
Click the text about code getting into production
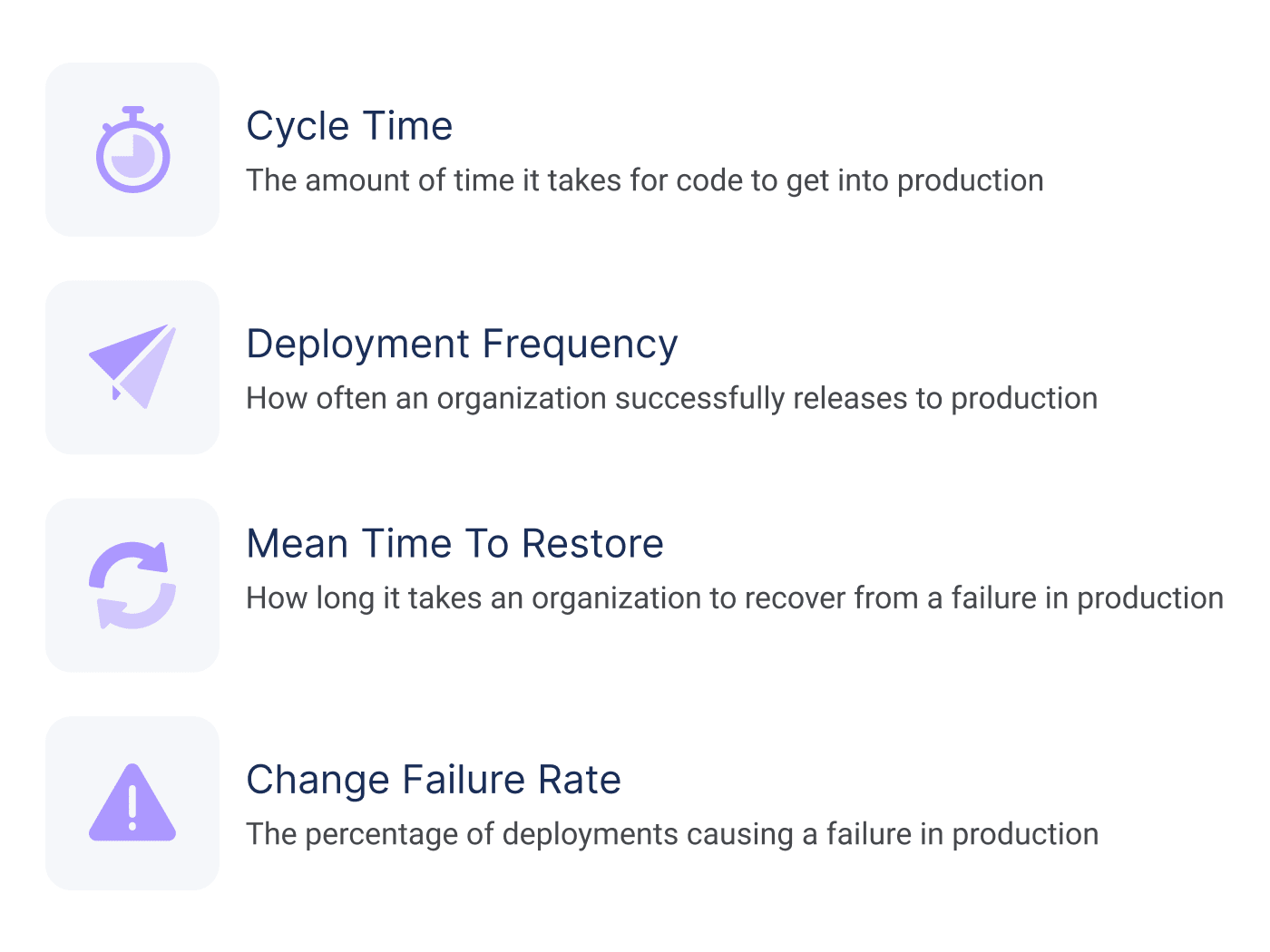tap(645, 180)
